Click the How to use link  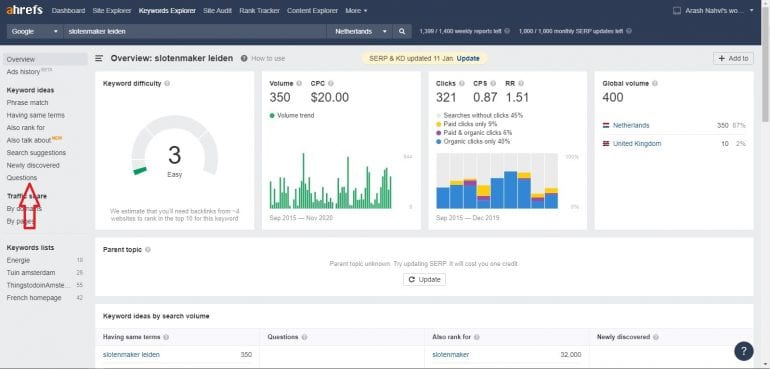point(268,58)
